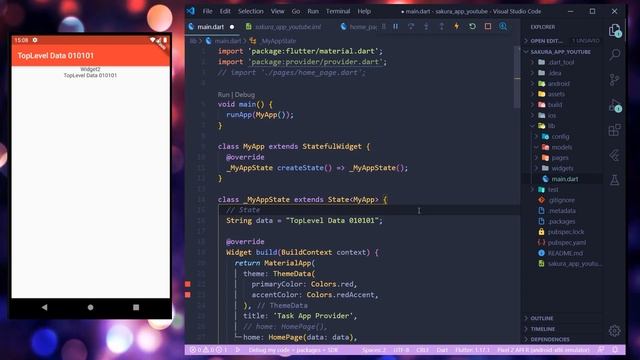Click Flutter version in status bar
The height and width of the screenshot is (360, 640).
pos(472,350)
